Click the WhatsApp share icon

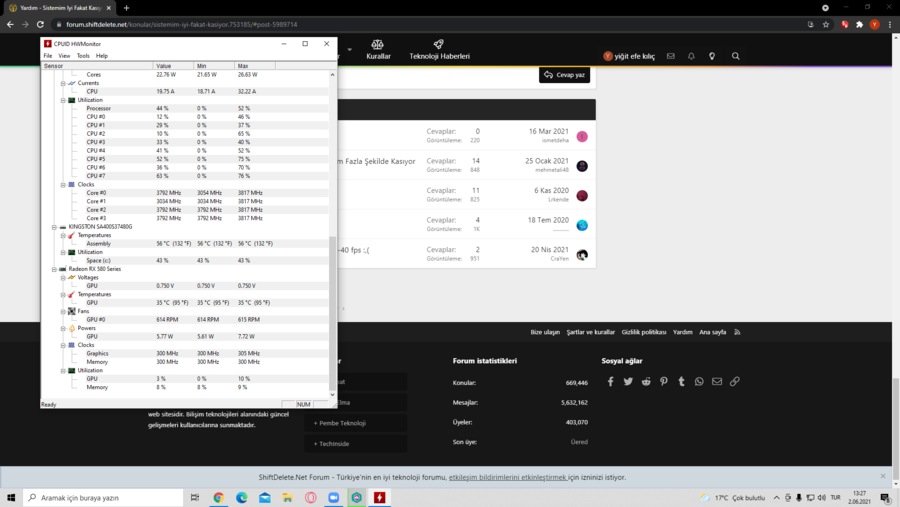coord(699,381)
